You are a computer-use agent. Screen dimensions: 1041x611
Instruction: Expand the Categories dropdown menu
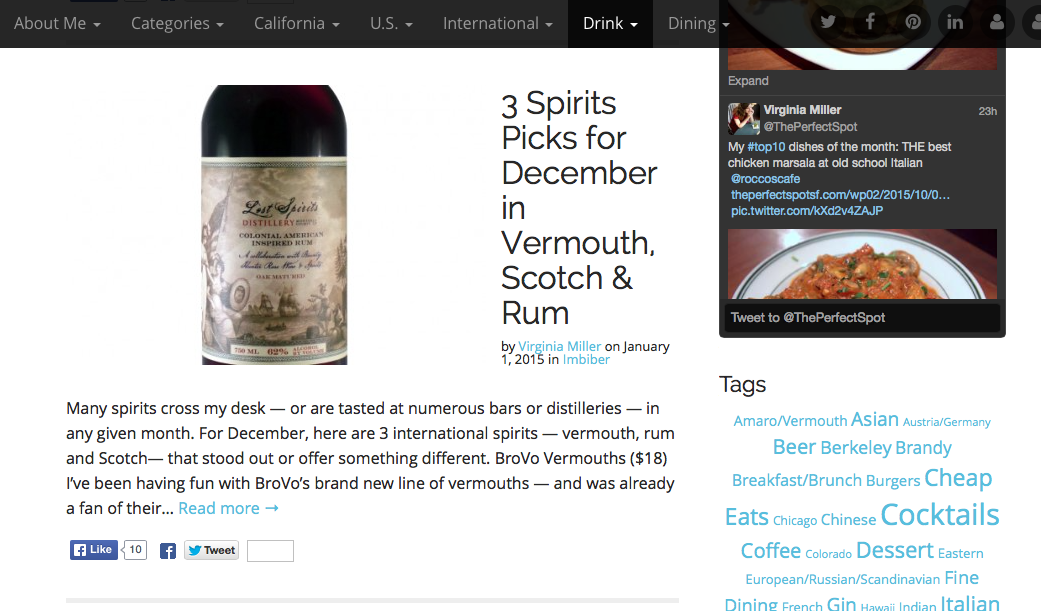177,23
